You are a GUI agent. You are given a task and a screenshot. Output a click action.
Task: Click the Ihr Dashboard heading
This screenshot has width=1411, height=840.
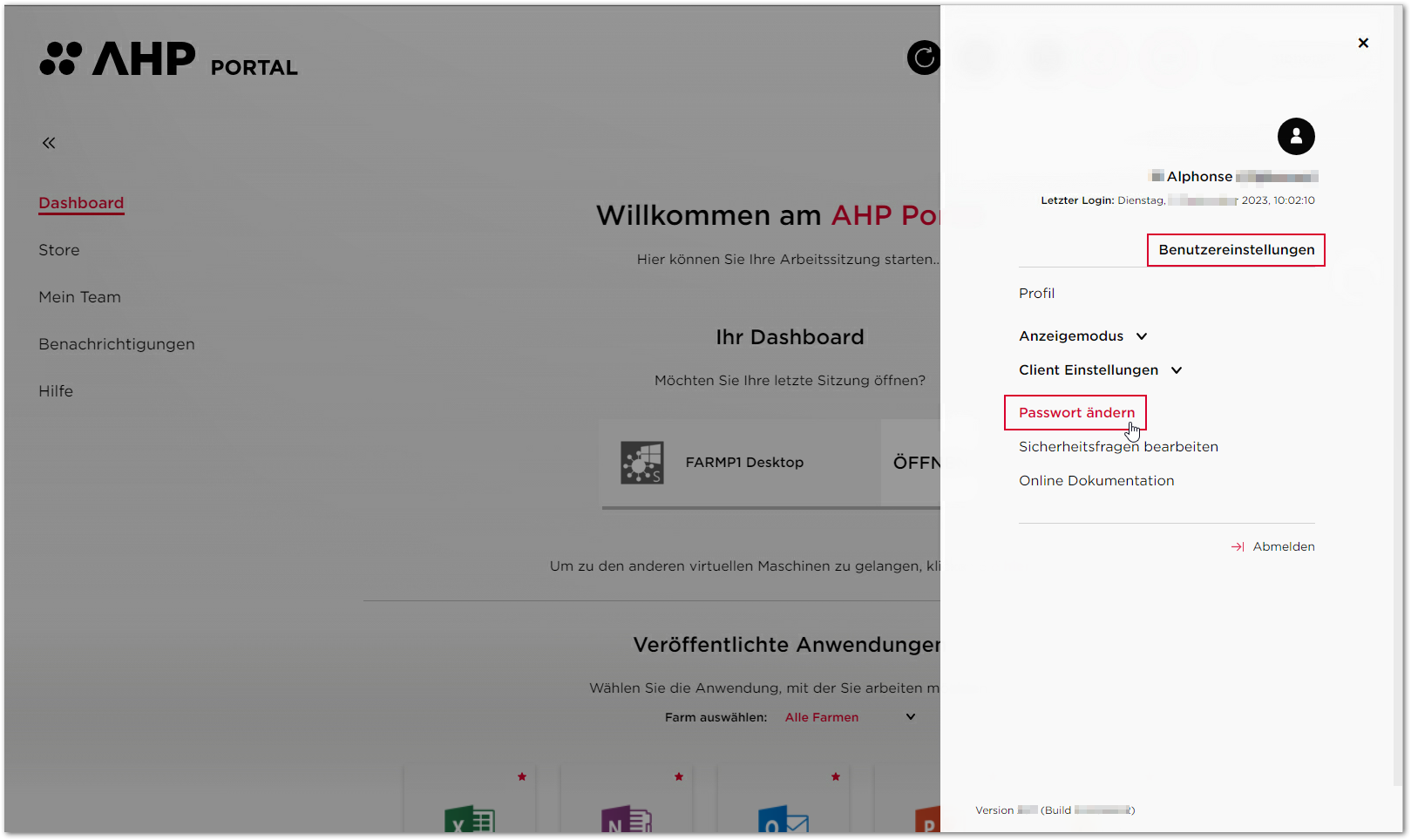coord(790,337)
